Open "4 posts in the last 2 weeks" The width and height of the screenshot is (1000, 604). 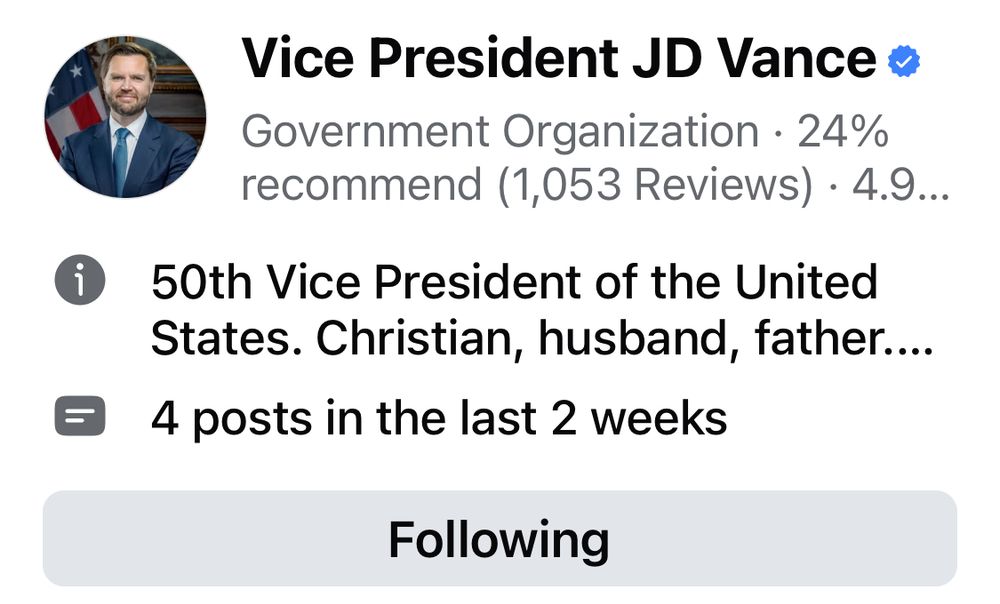click(x=439, y=418)
